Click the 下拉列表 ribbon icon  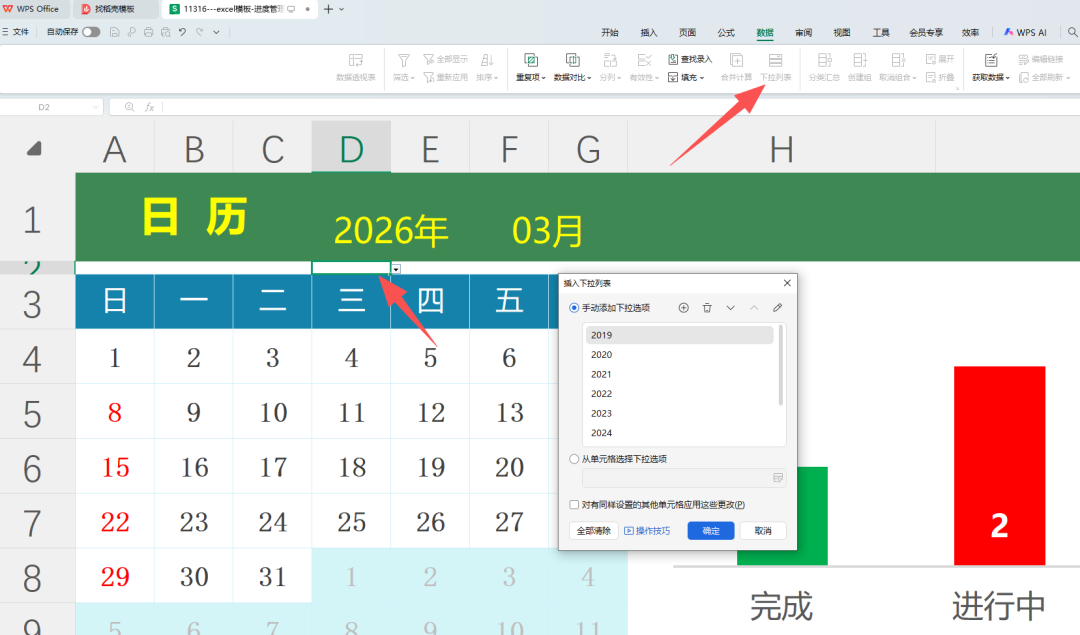click(x=774, y=66)
